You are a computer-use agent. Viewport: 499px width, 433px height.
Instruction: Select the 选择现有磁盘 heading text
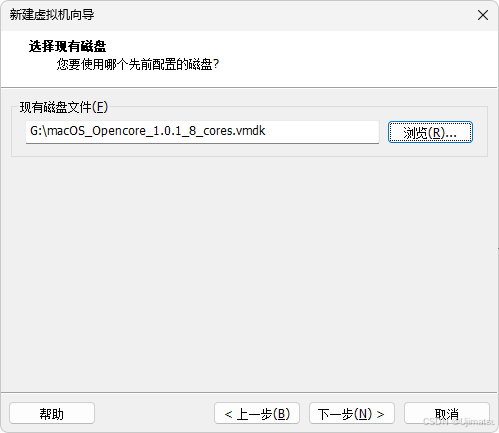point(67,46)
